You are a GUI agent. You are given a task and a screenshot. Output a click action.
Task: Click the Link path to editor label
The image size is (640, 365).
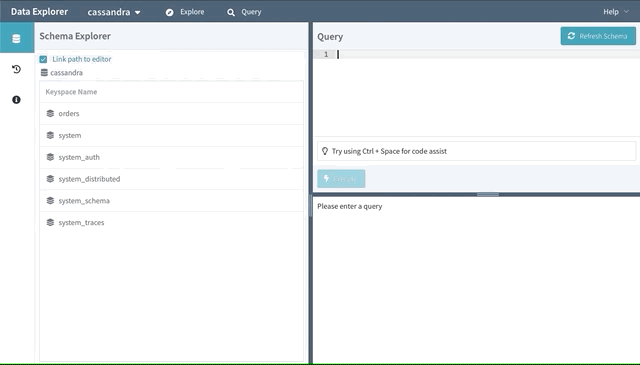click(x=82, y=59)
